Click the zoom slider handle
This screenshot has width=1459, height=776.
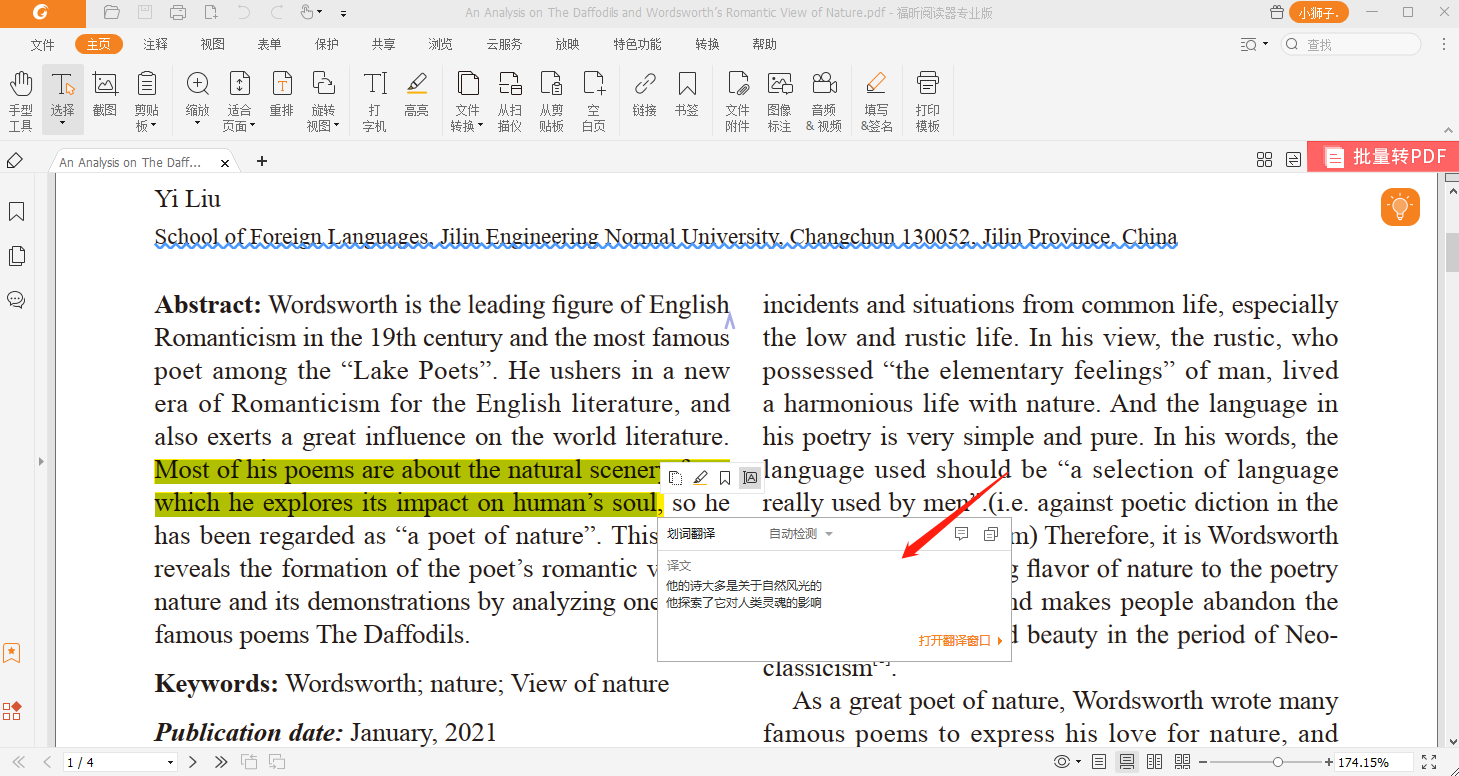(x=1278, y=762)
